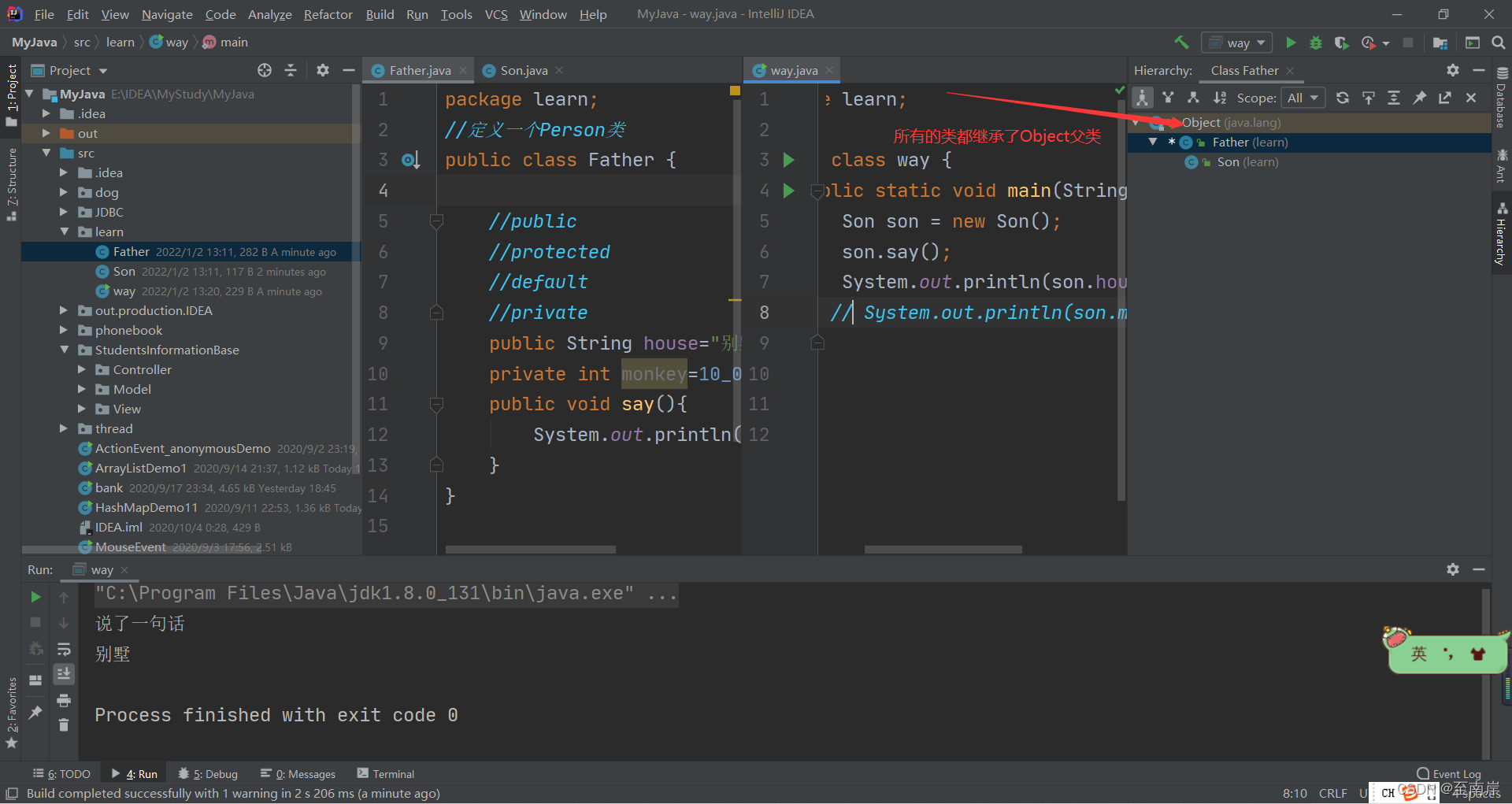Image resolution: width=1512 pixels, height=804 pixels.
Task: Switch to the Father.java editor tab
Action: coord(419,70)
